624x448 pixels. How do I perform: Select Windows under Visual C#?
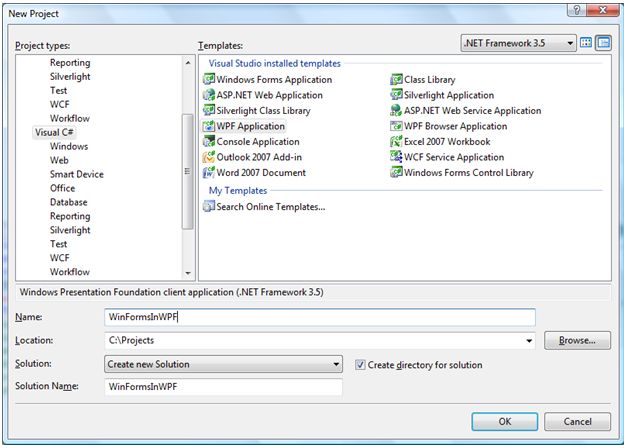tap(69, 146)
